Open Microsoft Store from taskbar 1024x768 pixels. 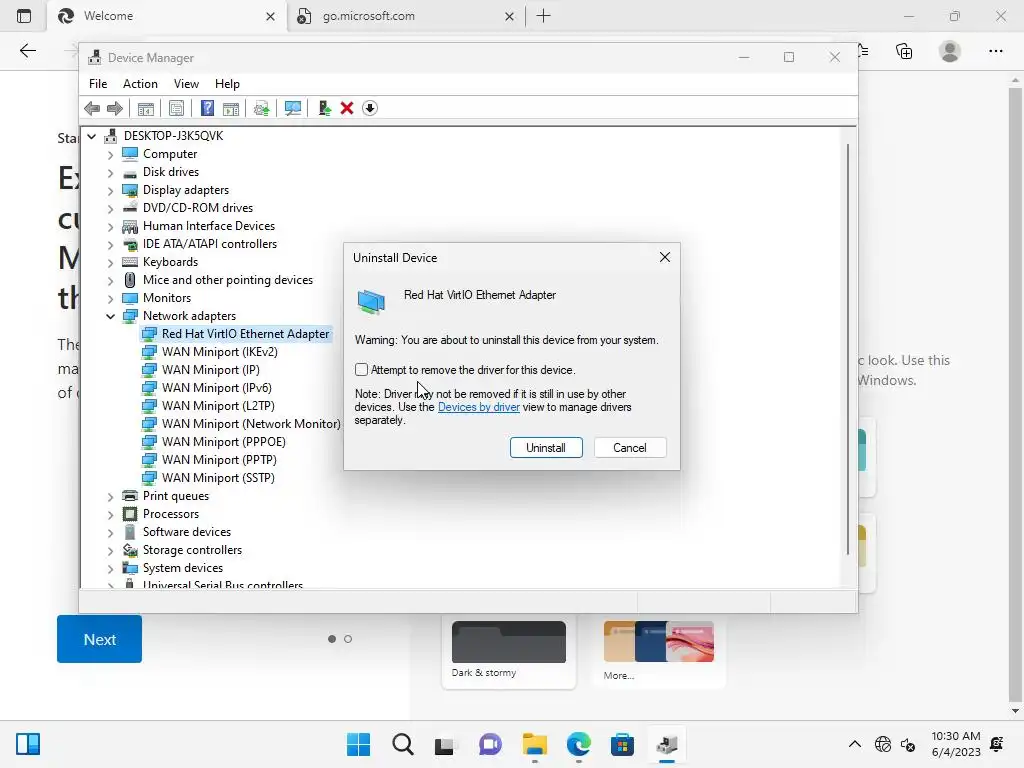tap(622, 744)
